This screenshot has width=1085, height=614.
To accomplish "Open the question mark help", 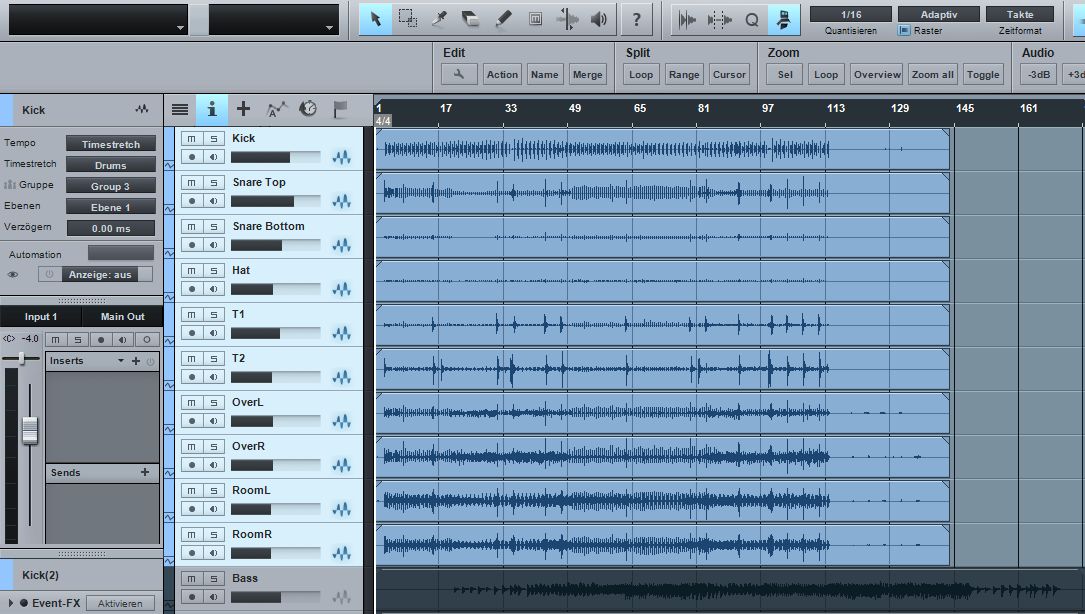I will tap(637, 19).
